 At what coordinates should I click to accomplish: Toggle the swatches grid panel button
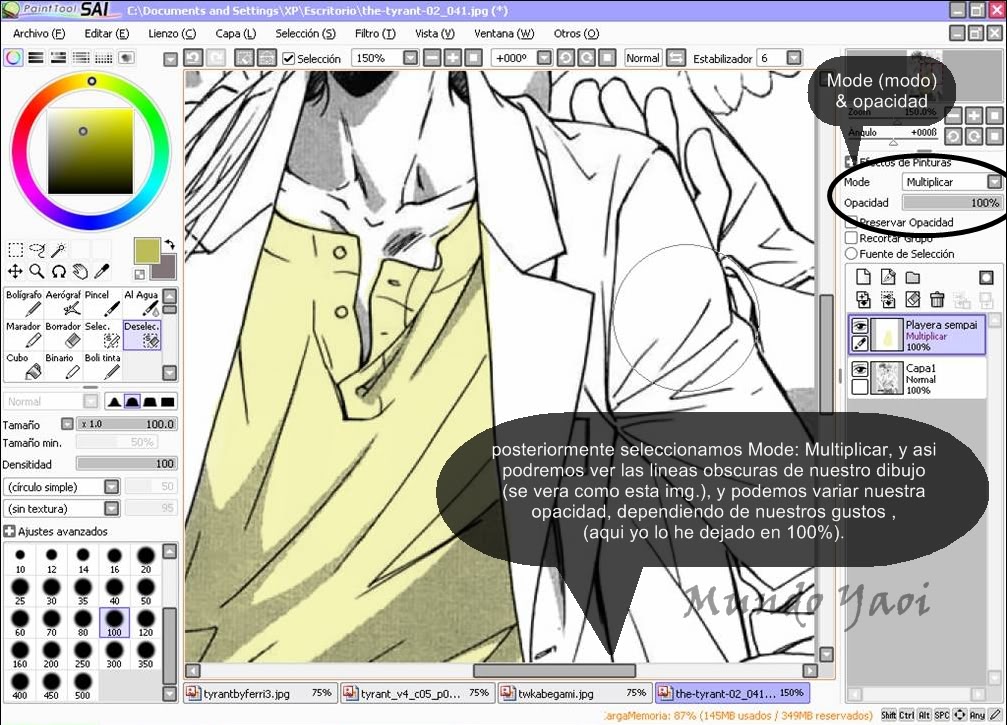(104, 58)
